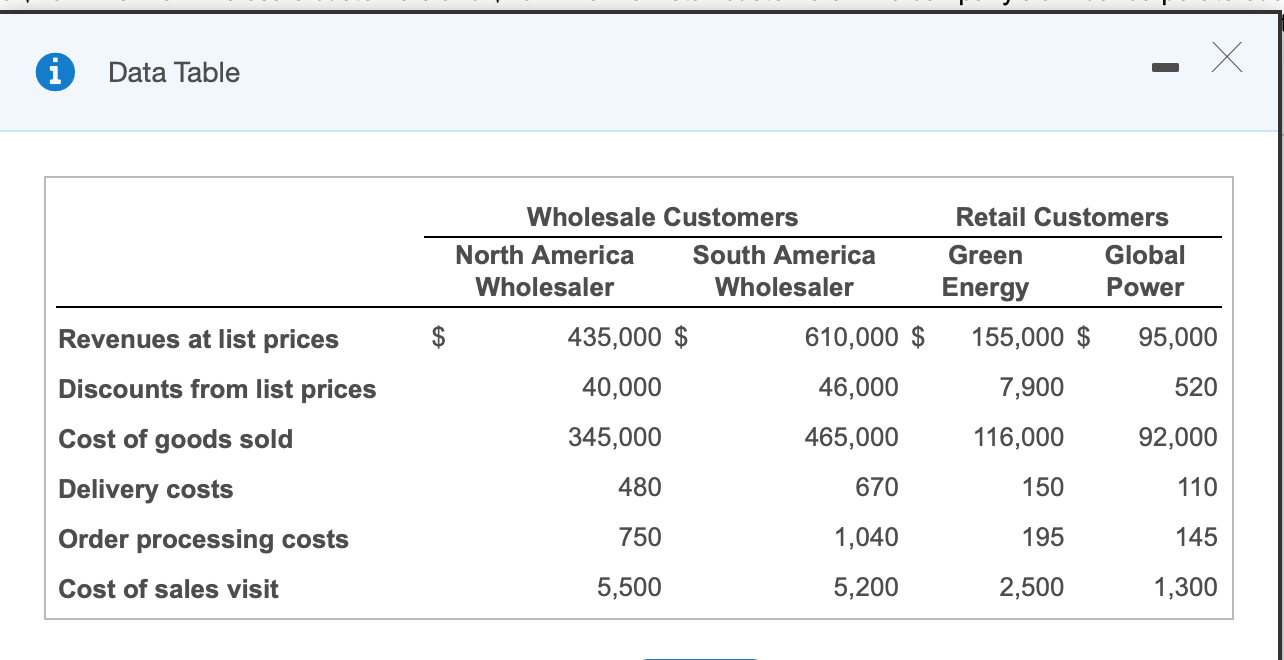Click the Wholesale Customers heading
Image resolution: width=1284 pixels, height=660 pixels.
click(662, 217)
